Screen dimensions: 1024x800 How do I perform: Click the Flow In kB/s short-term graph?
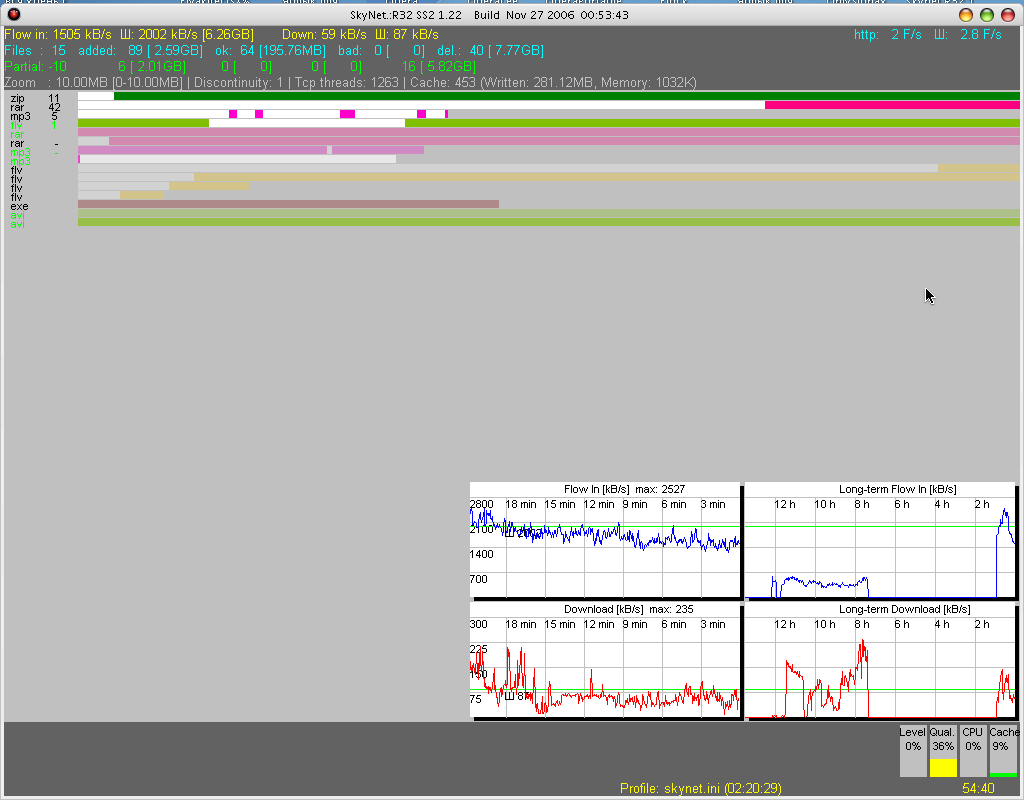(605, 540)
